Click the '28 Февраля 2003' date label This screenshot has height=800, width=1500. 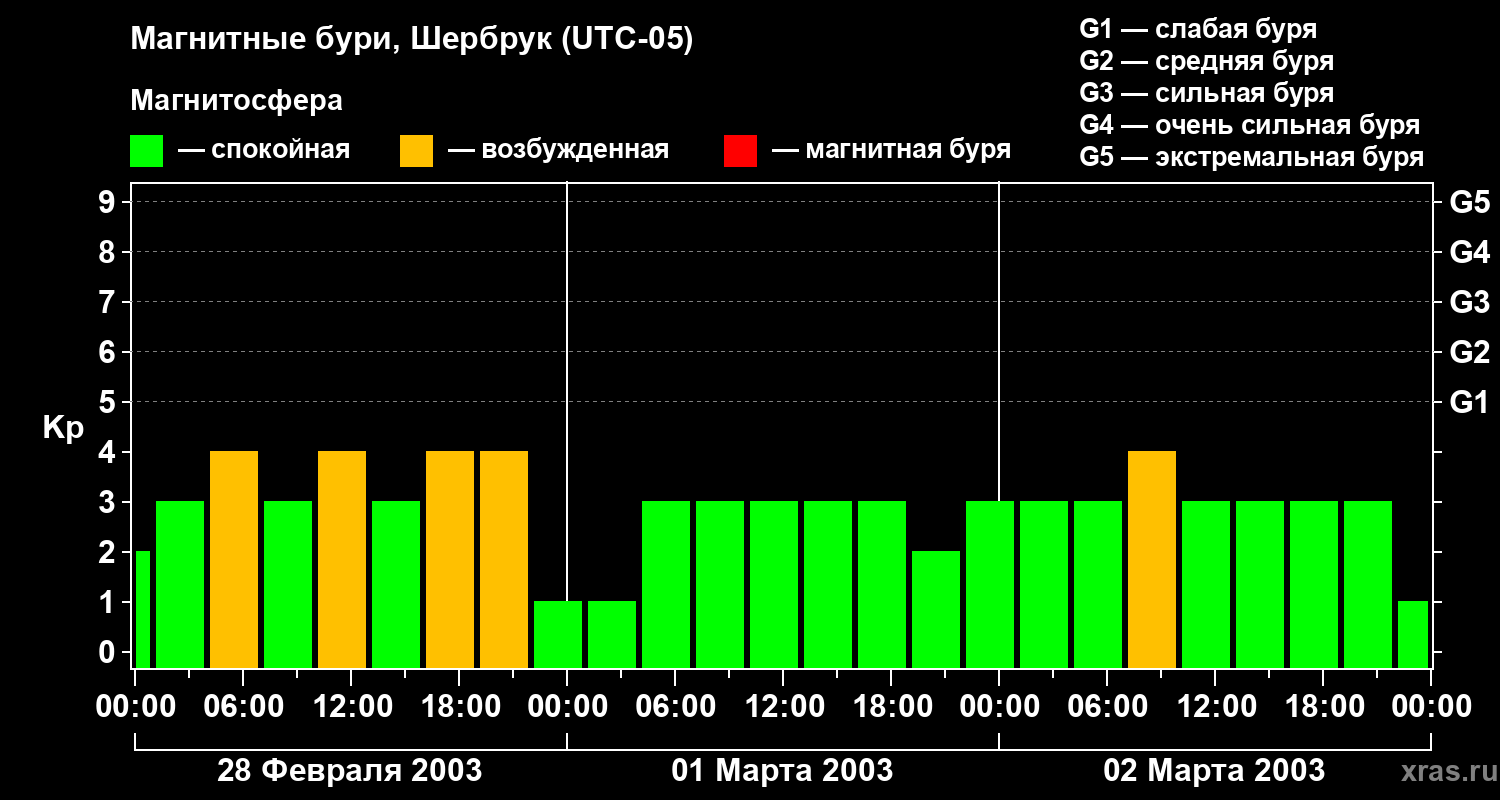tap(350, 771)
